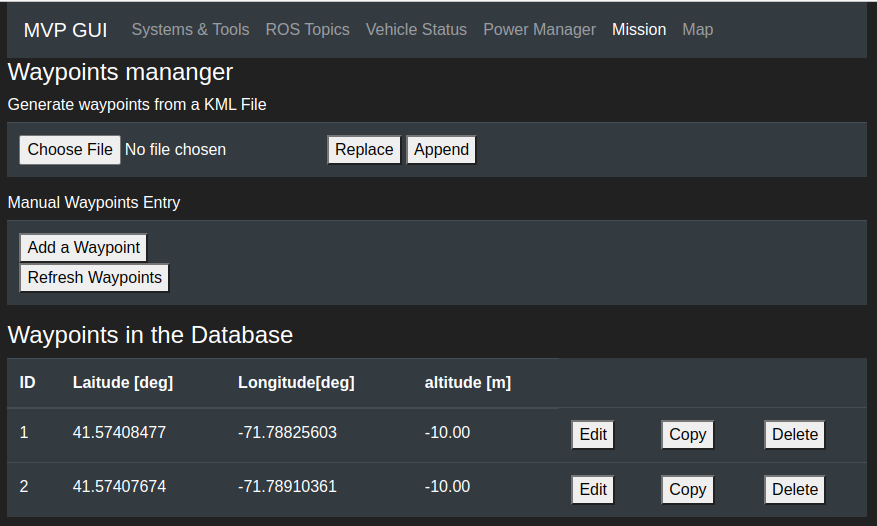
Task: Click ID cell 2 in the table
Action: [x=24, y=487]
